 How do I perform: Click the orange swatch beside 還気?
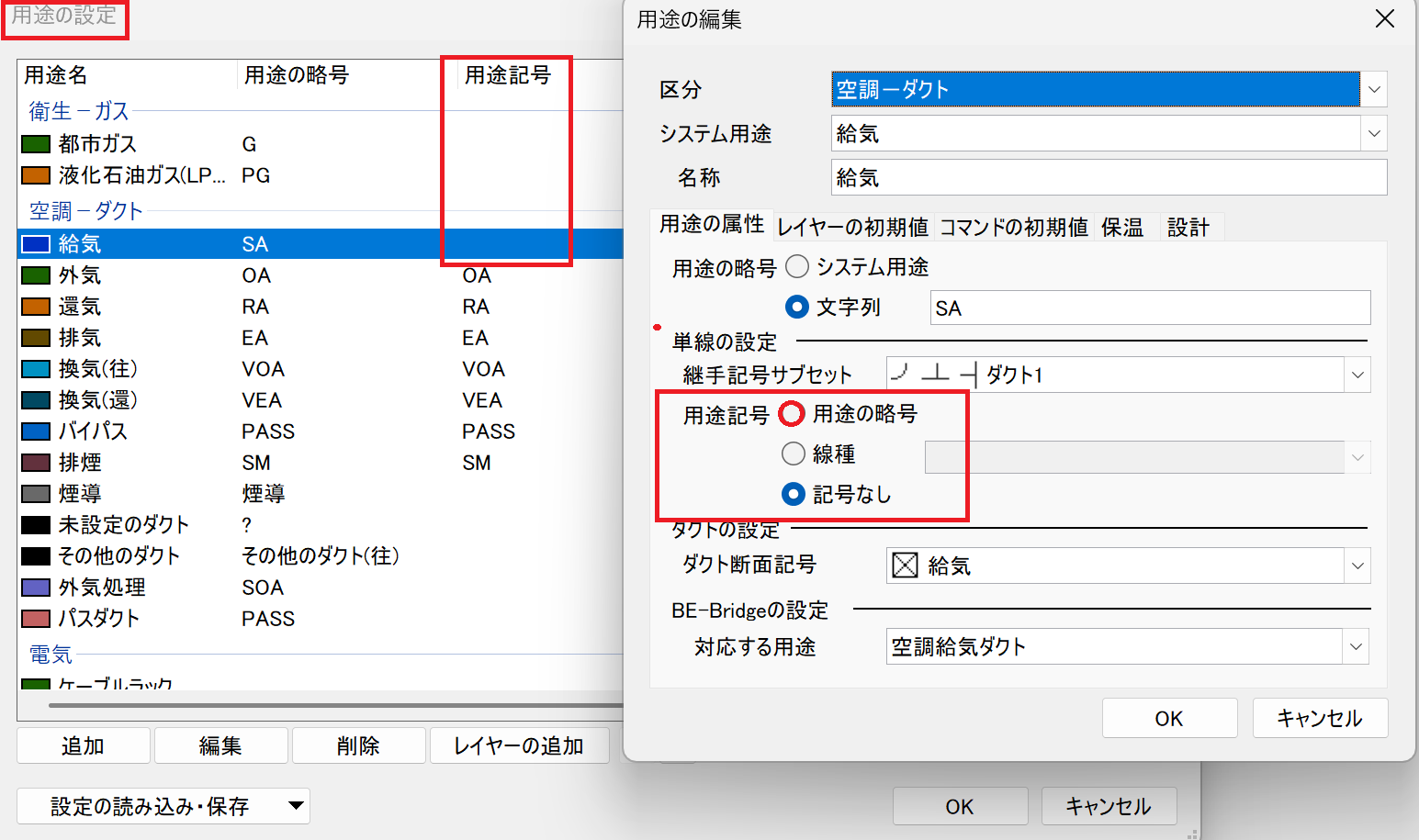(x=36, y=307)
